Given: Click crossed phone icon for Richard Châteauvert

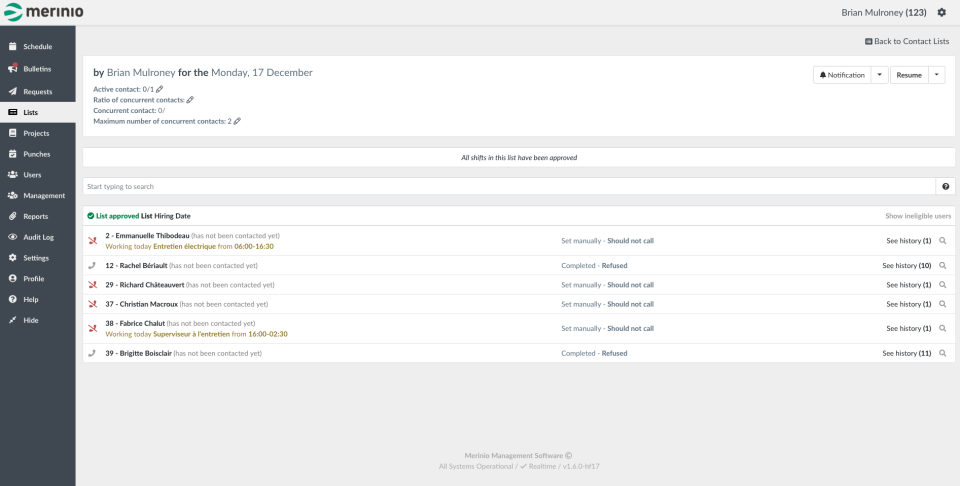Looking at the screenshot, I should (93, 285).
